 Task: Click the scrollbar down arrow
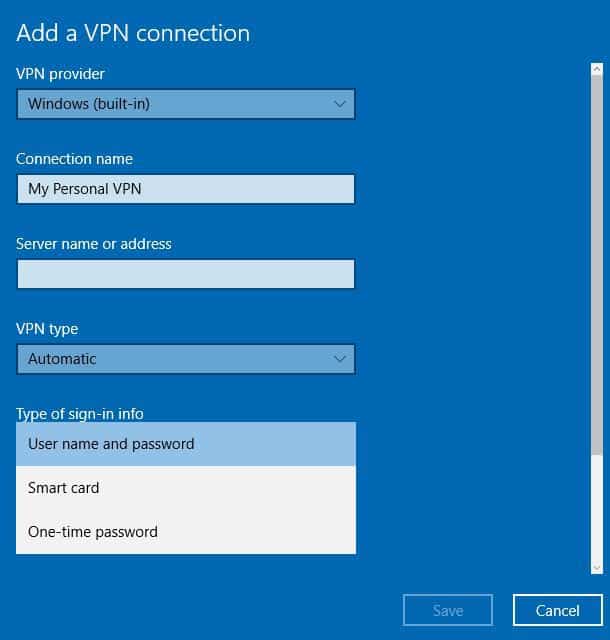[597, 567]
